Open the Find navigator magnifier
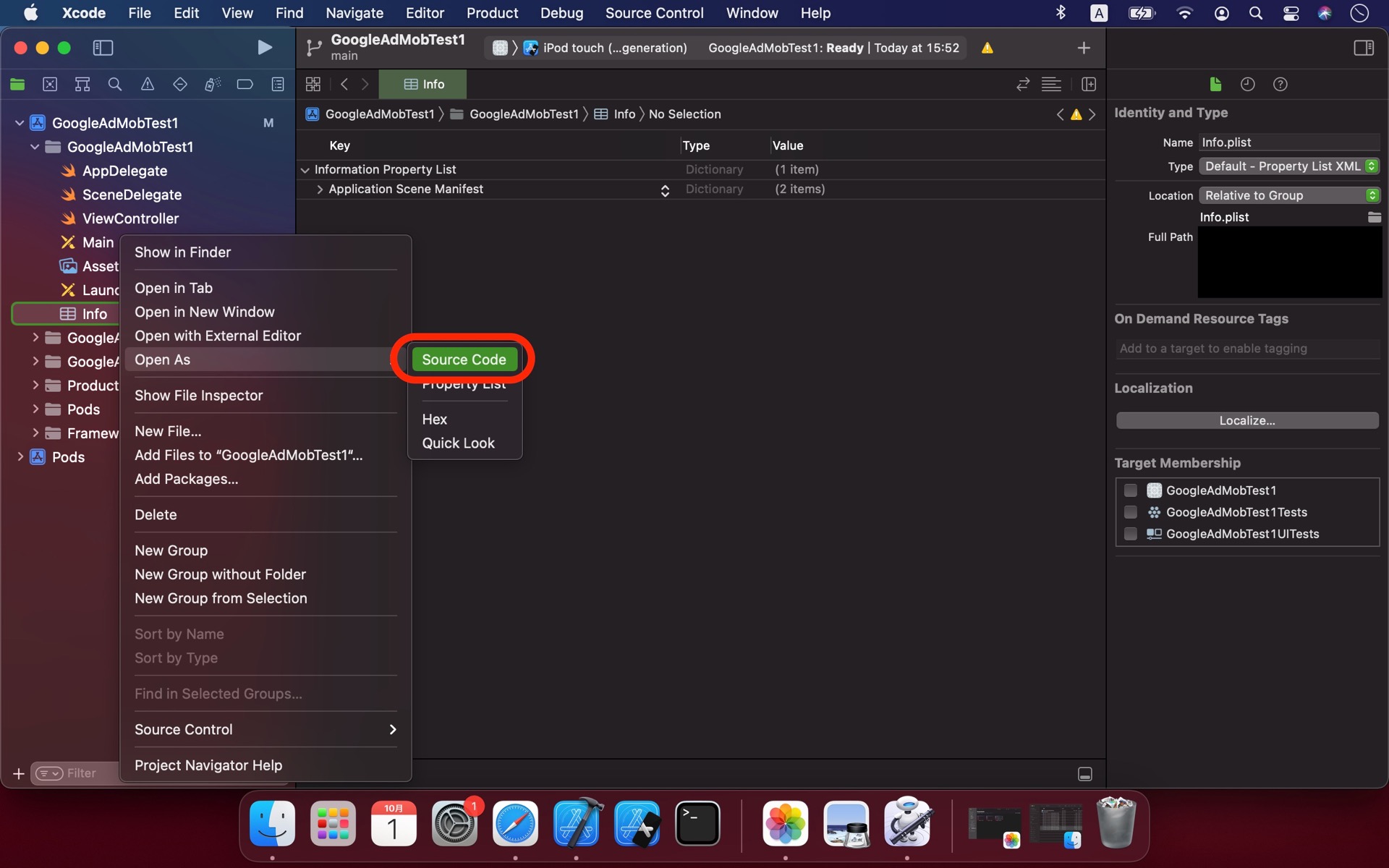 pos(115,85)
